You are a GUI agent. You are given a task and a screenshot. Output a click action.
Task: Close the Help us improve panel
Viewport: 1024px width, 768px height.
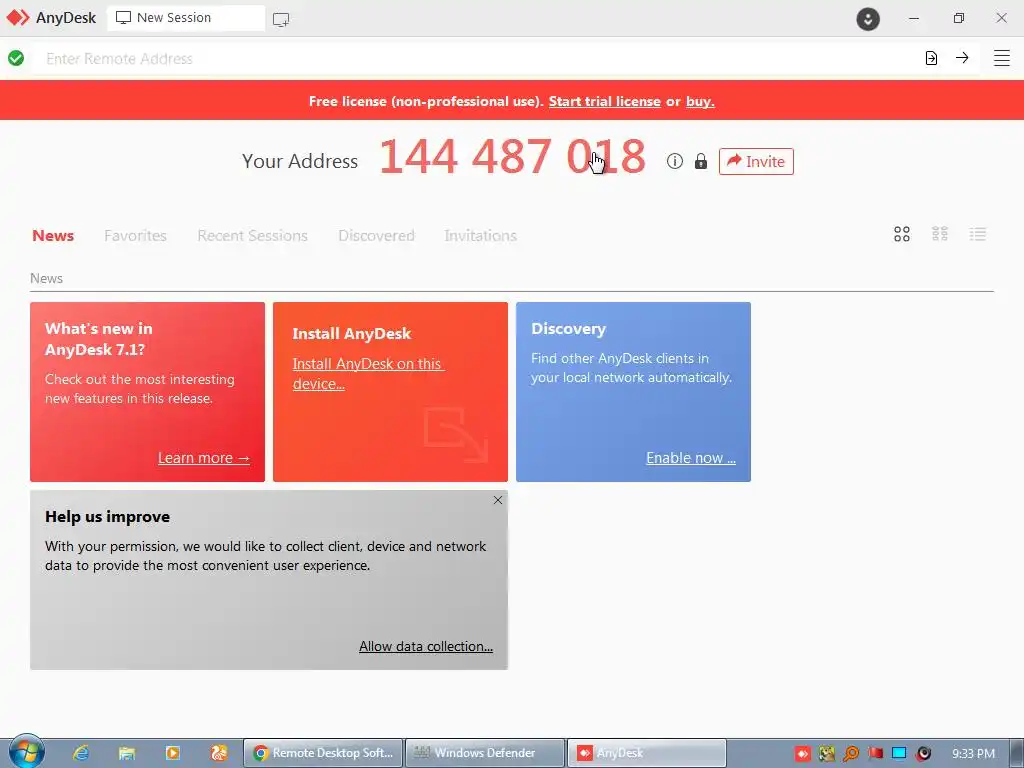(x=498, y=500)
